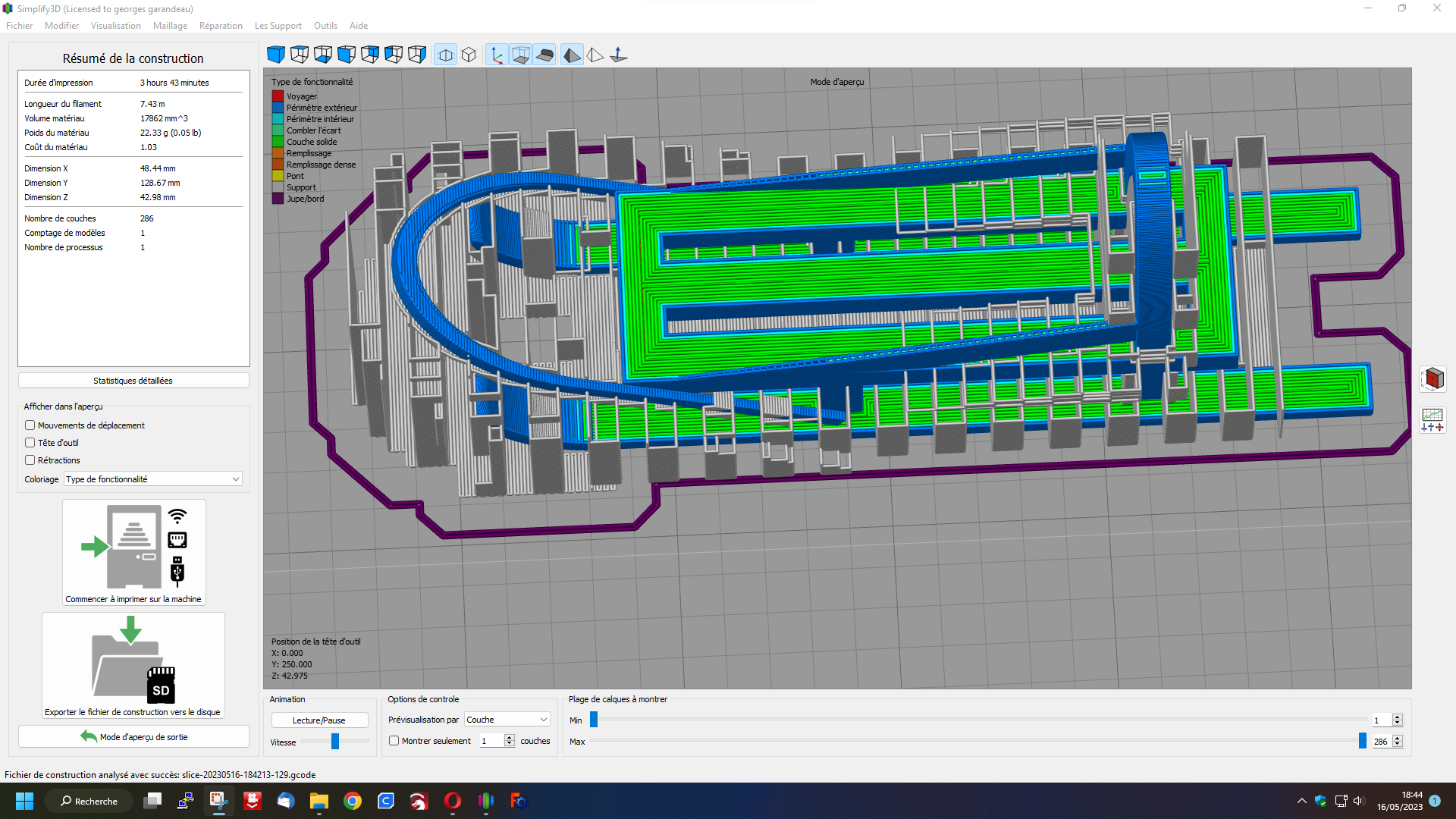This screenshot has width=1456, height=819.
Task: Expand the Prévisualisation par dropdown
Action: tap(507, 720)
